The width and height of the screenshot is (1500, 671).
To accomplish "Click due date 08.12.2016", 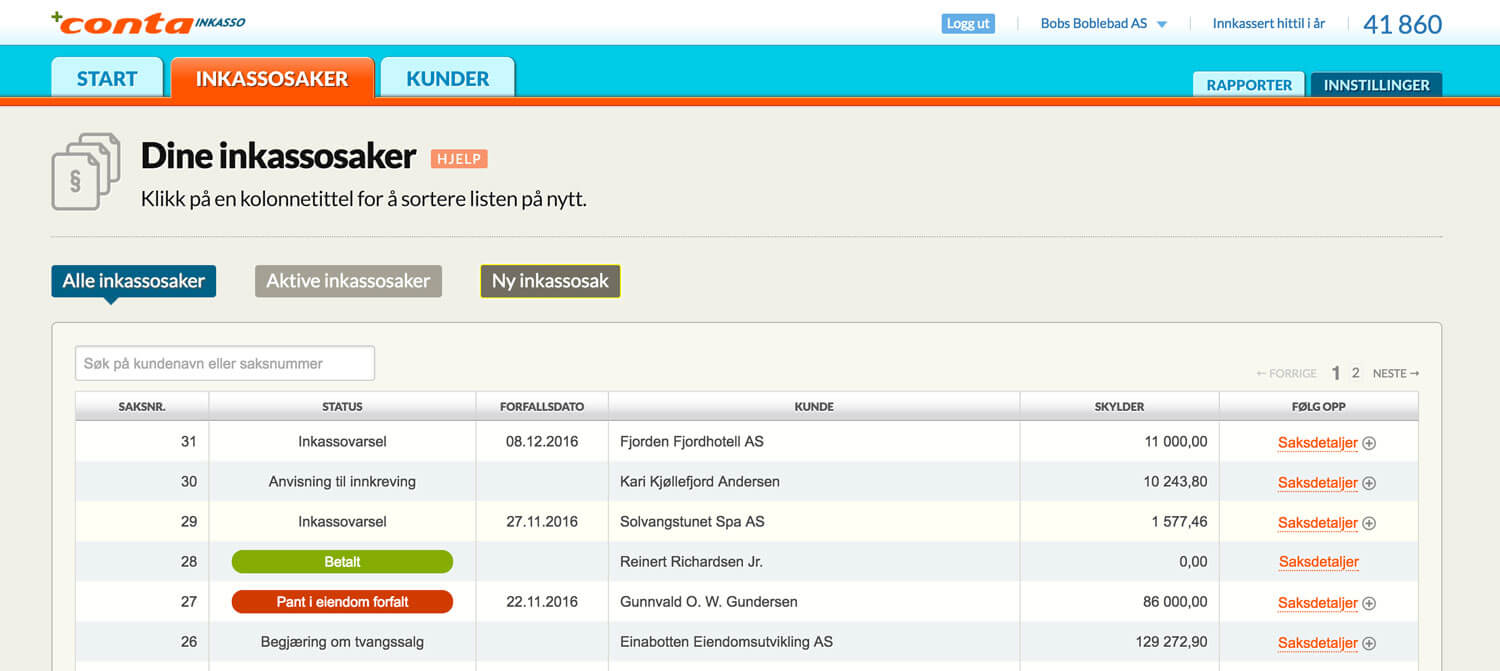I will [x=542, y=441].
